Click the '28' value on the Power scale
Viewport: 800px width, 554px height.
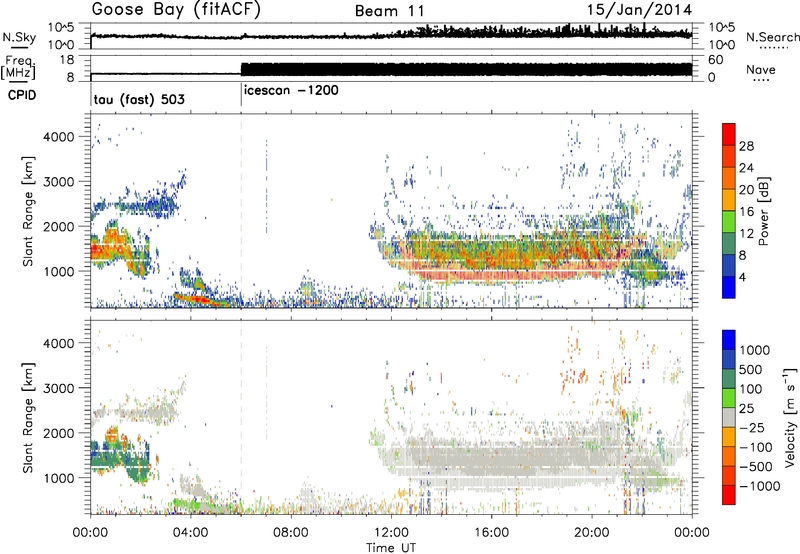[x=746, y=146]
